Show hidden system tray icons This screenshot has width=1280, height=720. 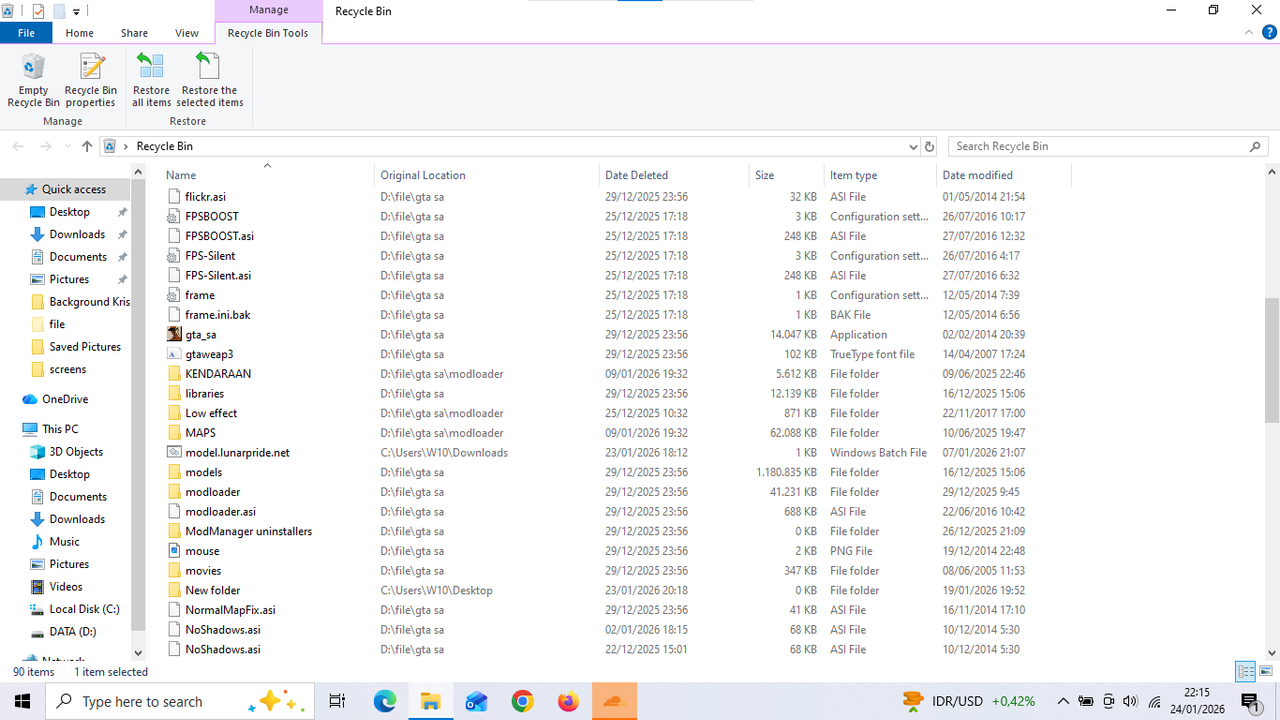1063,701
